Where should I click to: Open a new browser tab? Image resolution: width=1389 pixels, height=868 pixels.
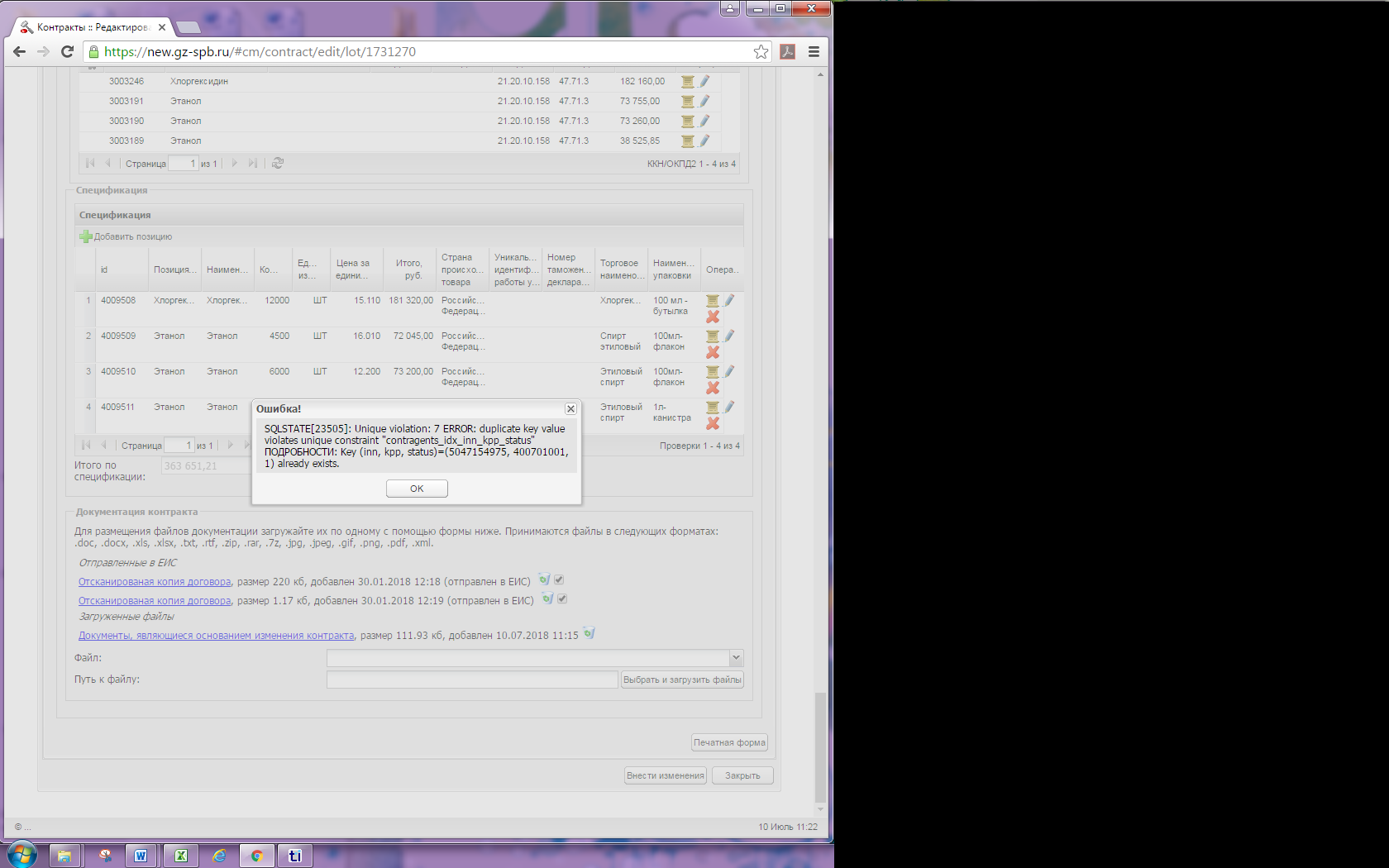click(x=189, y=27)
